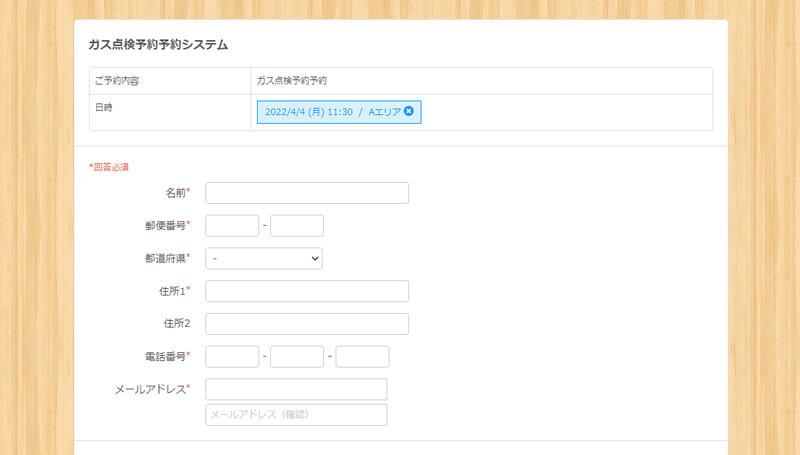800x455 pixels.
Task: Click the 名前 field label
Action: (x=177, y=192)
